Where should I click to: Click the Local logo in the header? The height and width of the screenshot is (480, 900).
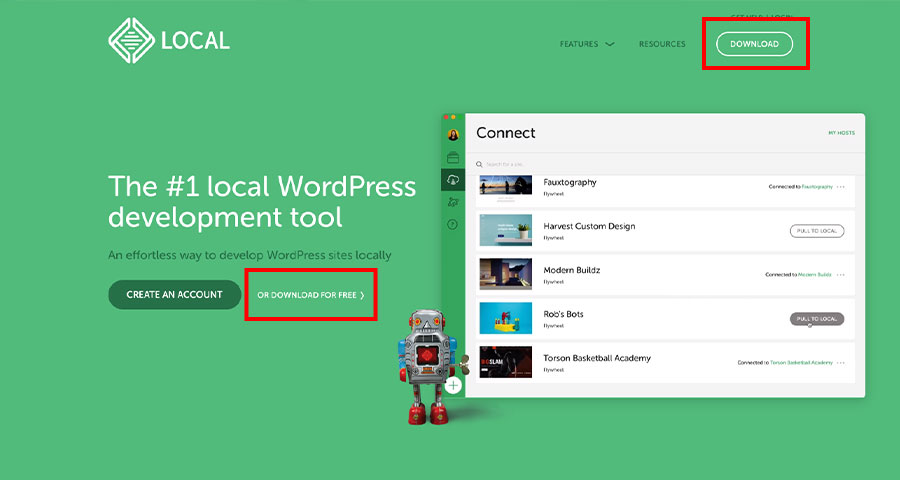click(168, 41)
